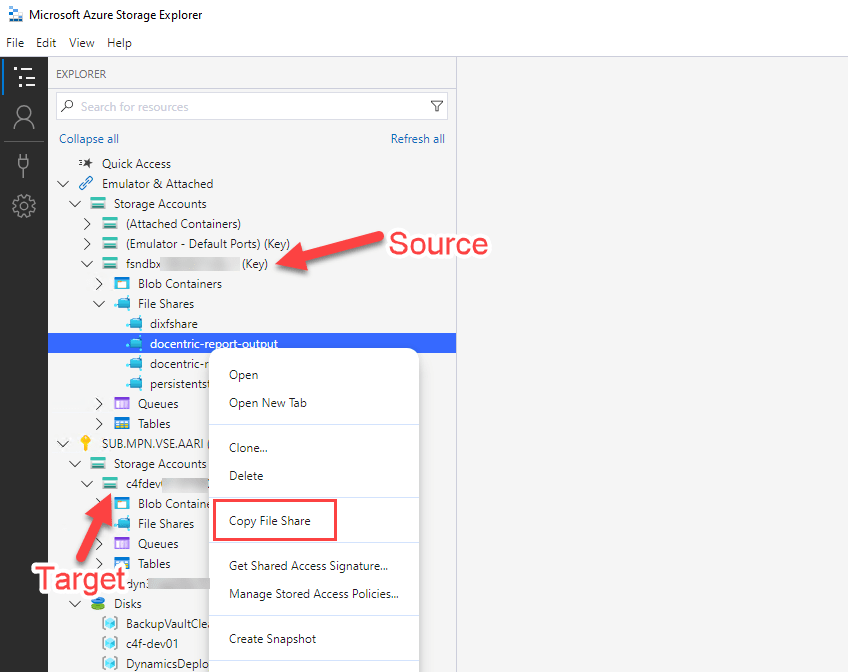Open the Explorer panel icon in sidebar

coord(24,77)
